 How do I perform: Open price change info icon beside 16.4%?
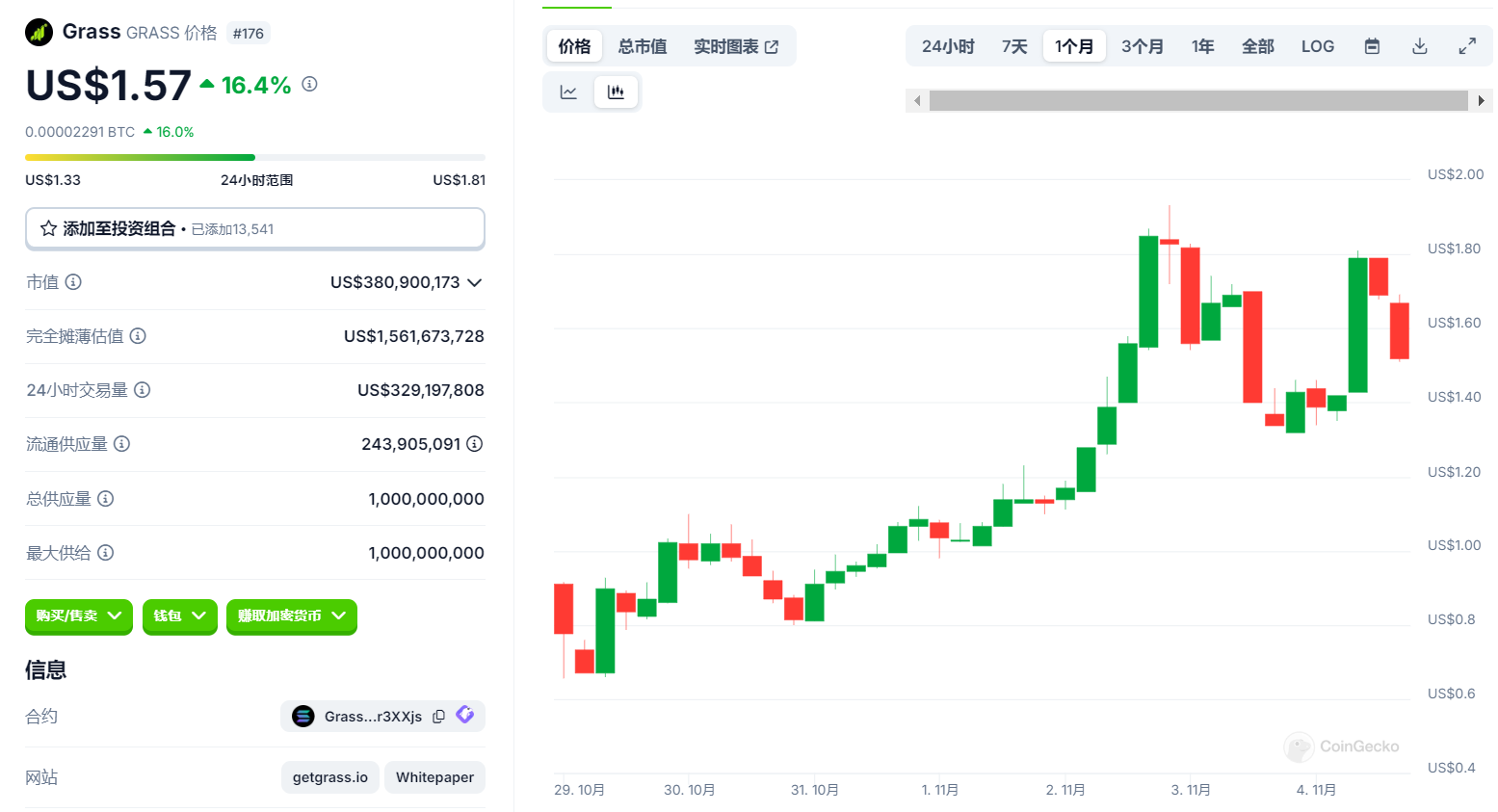click(309, 85)
